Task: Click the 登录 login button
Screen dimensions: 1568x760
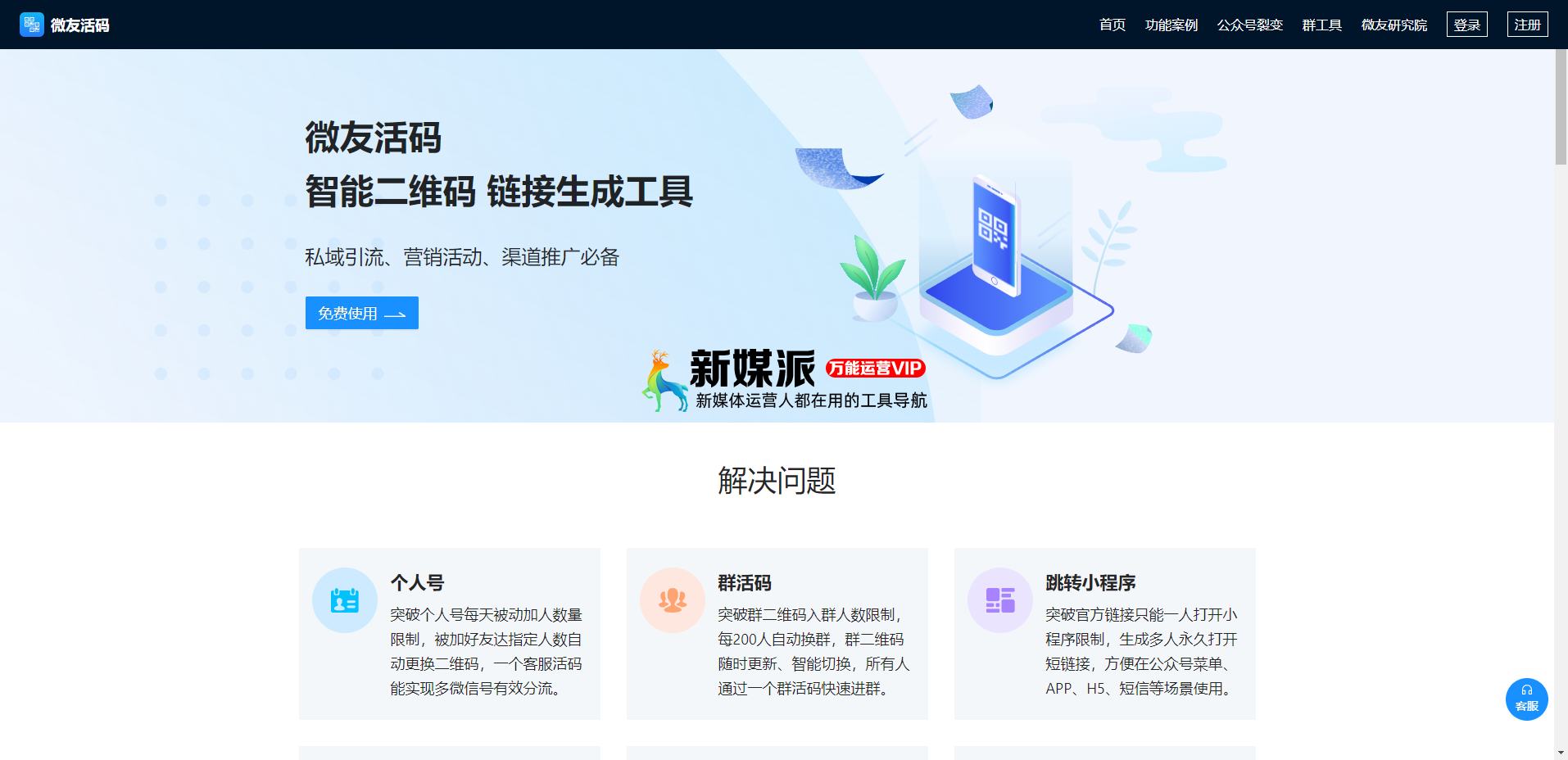Action: pyautogui.click(x=1467, y=25)
